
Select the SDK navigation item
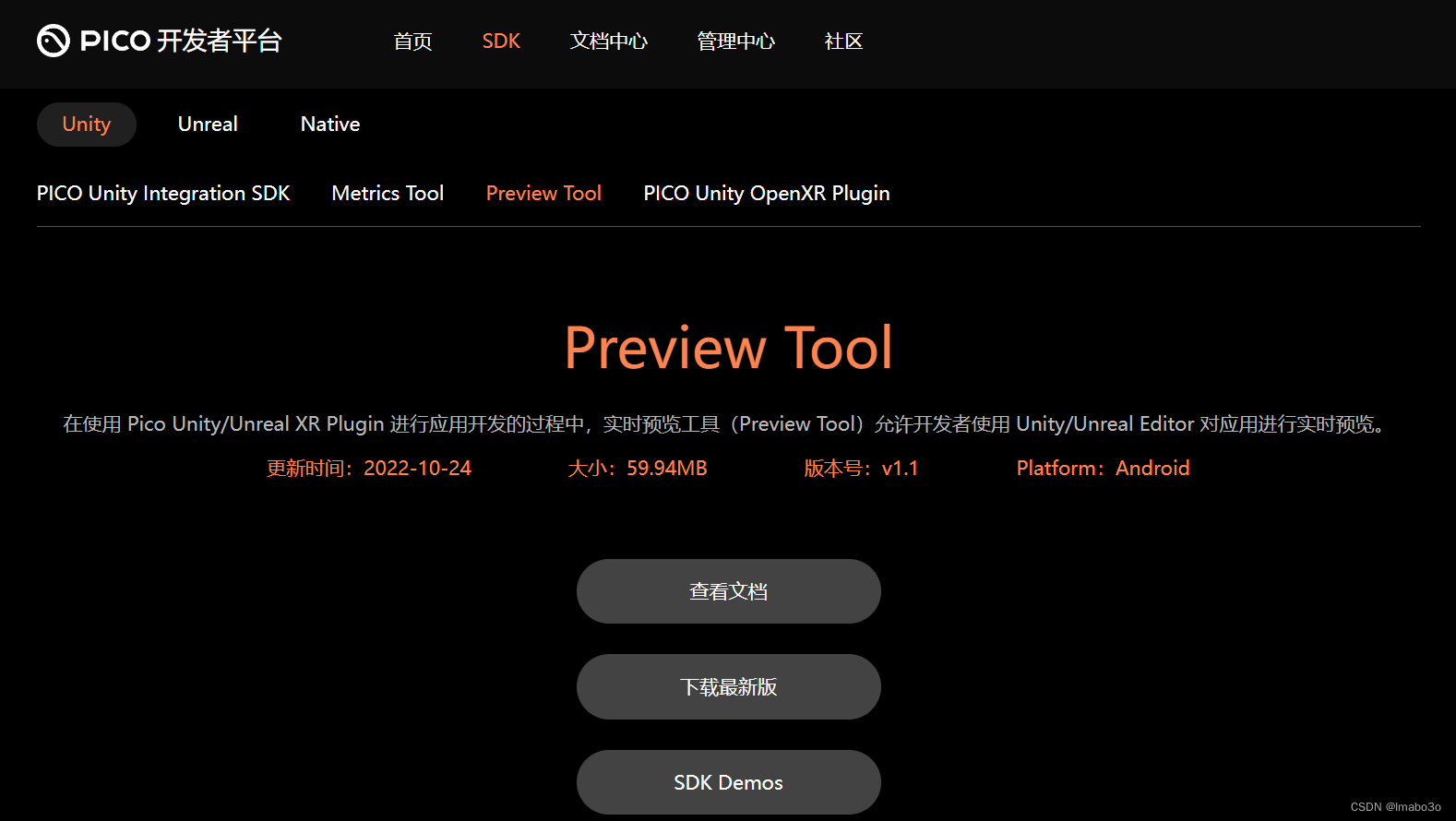501,42
